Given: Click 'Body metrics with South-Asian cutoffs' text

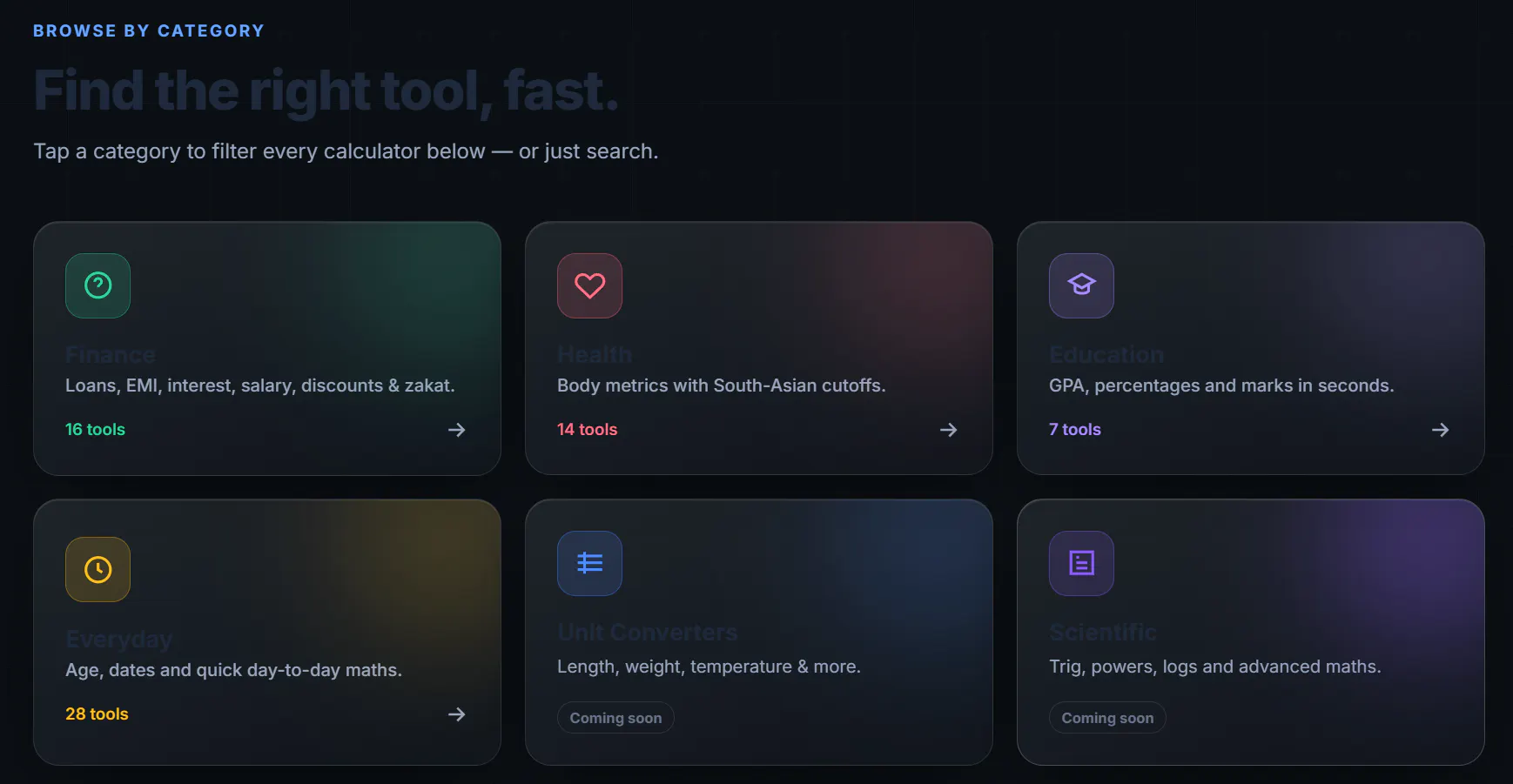Looking at the screenshot, I should pyautogui.click(x=722, y=385).
